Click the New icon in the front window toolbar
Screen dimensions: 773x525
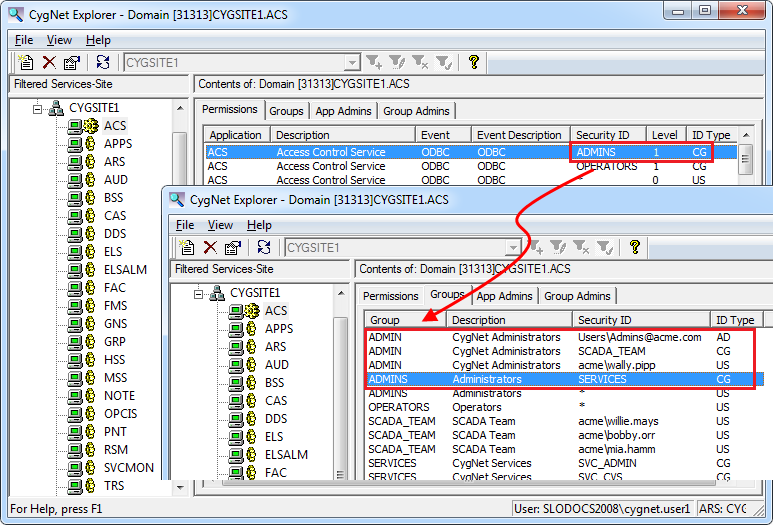click(x=187, y=247)
